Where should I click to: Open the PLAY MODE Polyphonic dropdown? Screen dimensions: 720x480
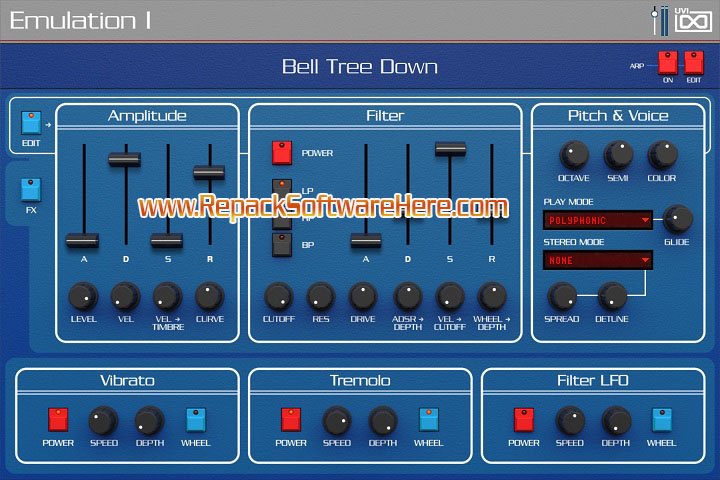coord(597,220)
